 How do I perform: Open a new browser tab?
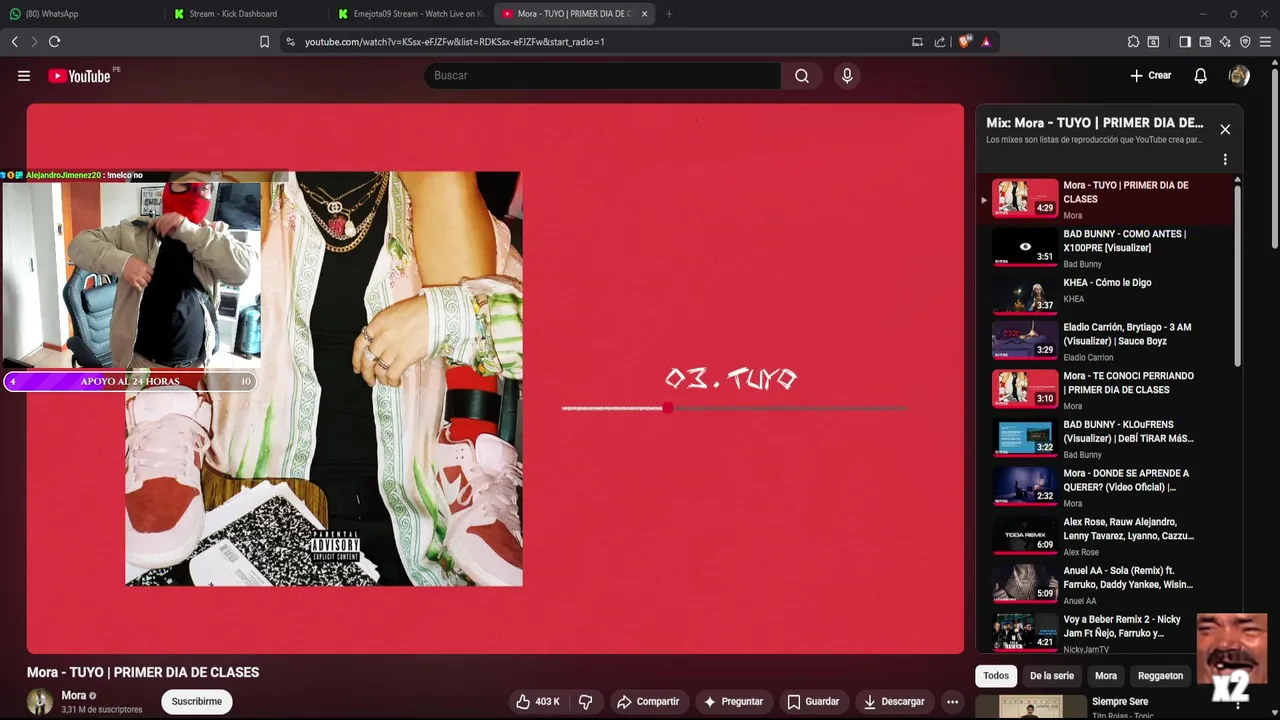point(669,14)
